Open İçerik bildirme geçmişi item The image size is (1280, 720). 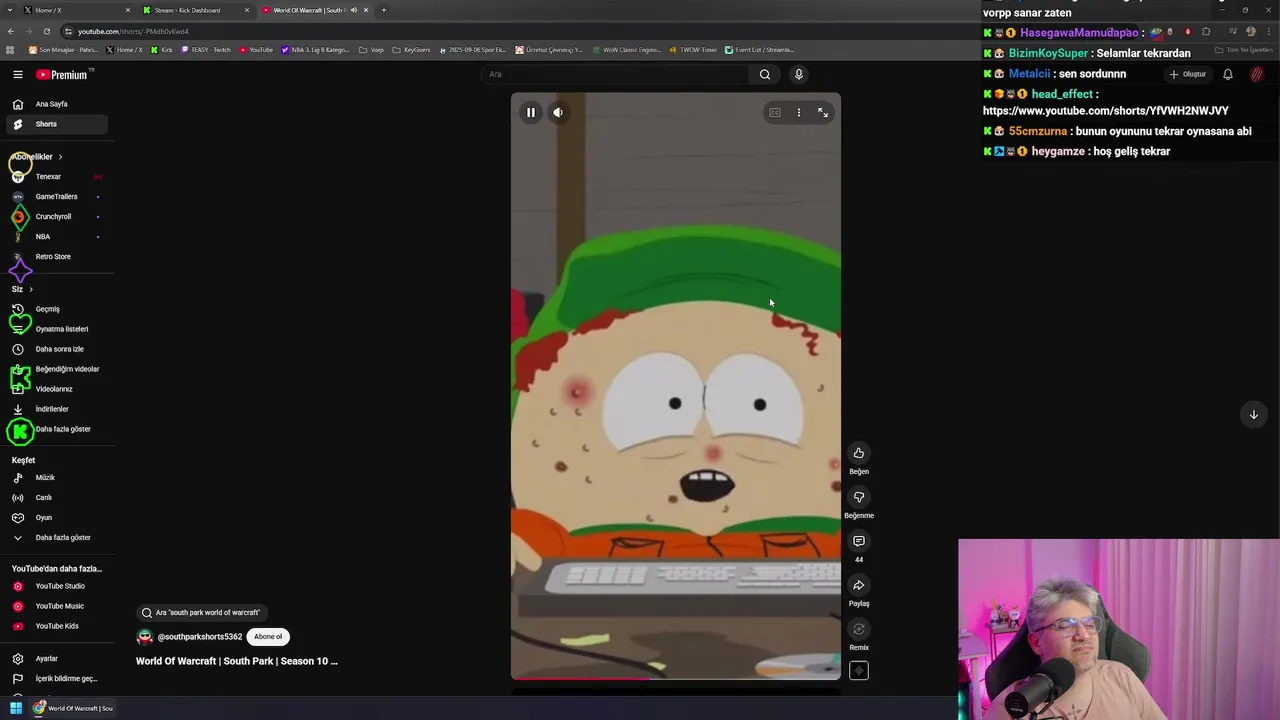56,679
